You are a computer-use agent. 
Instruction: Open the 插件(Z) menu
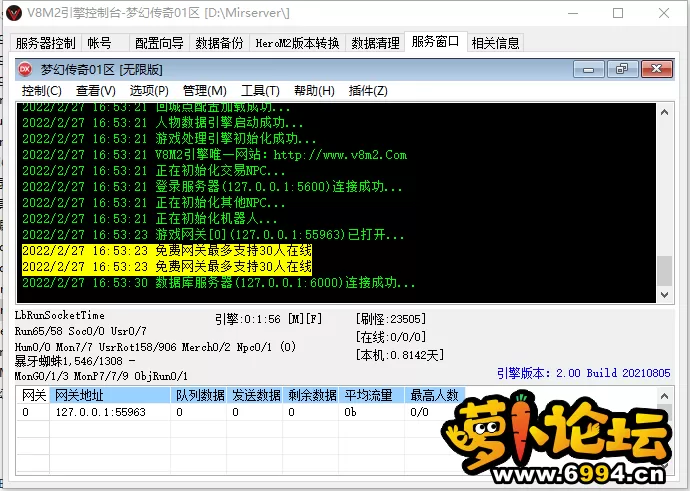pos(368,91)
